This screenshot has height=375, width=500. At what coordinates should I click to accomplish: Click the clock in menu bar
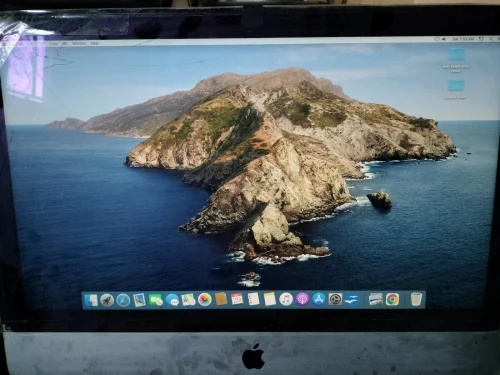click(x=463, y=39)
